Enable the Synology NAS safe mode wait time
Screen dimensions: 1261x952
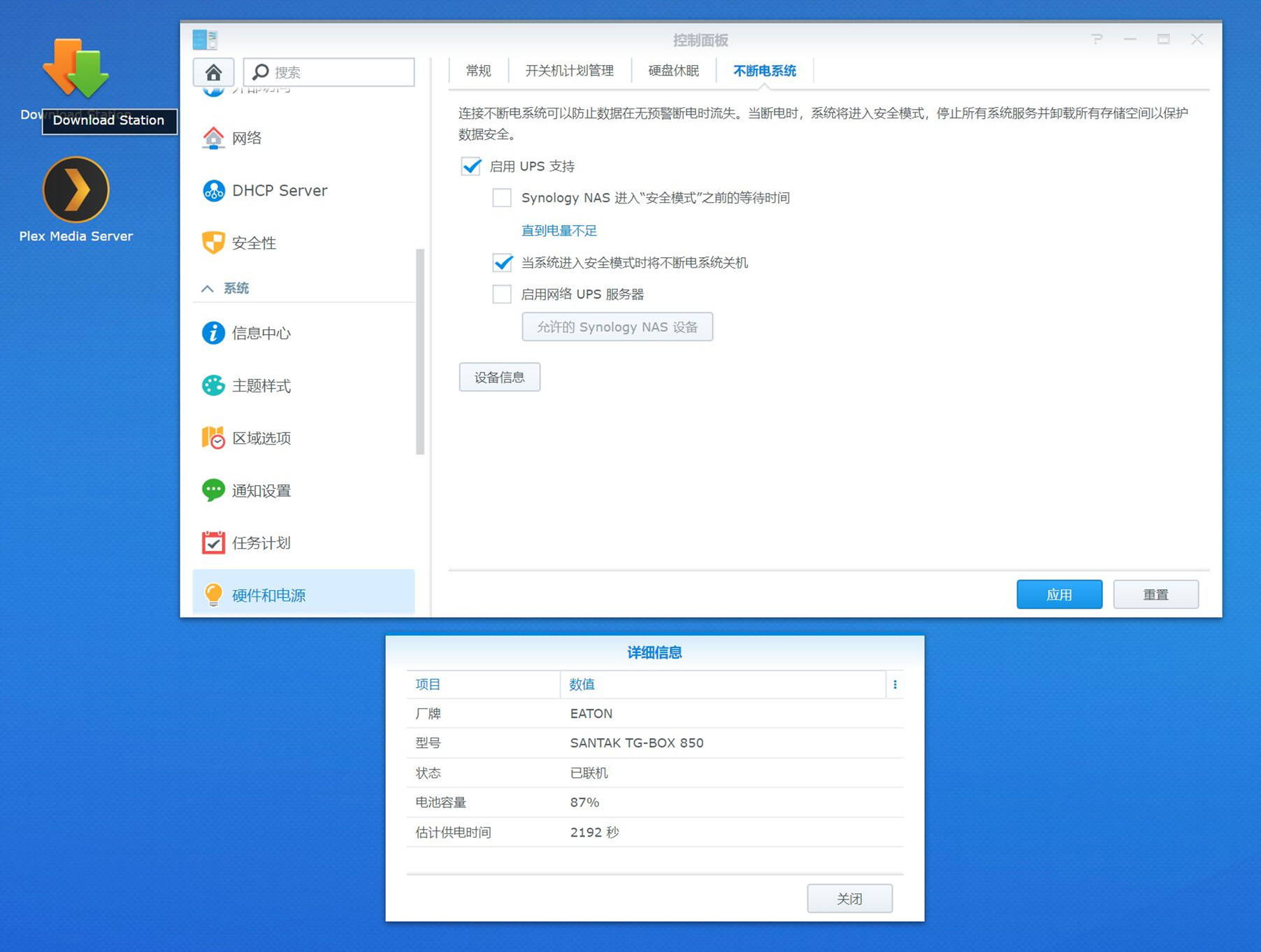pos(501,198)
